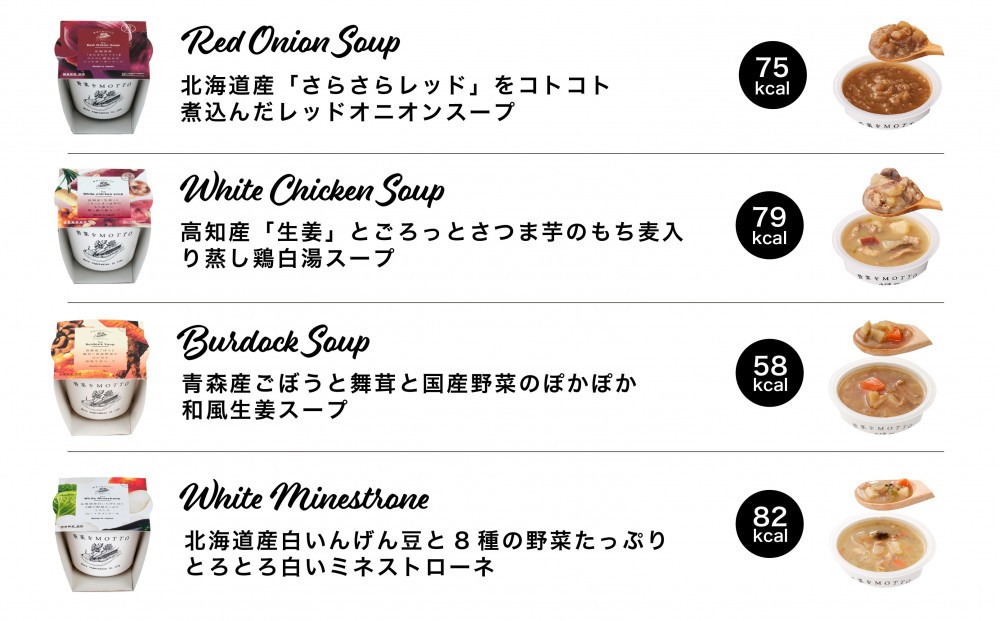Image resolution: width=1000 pixels, height=621 pixels.
Task: Click the Japanese description under White Chicken Soup
Action: 432,245
